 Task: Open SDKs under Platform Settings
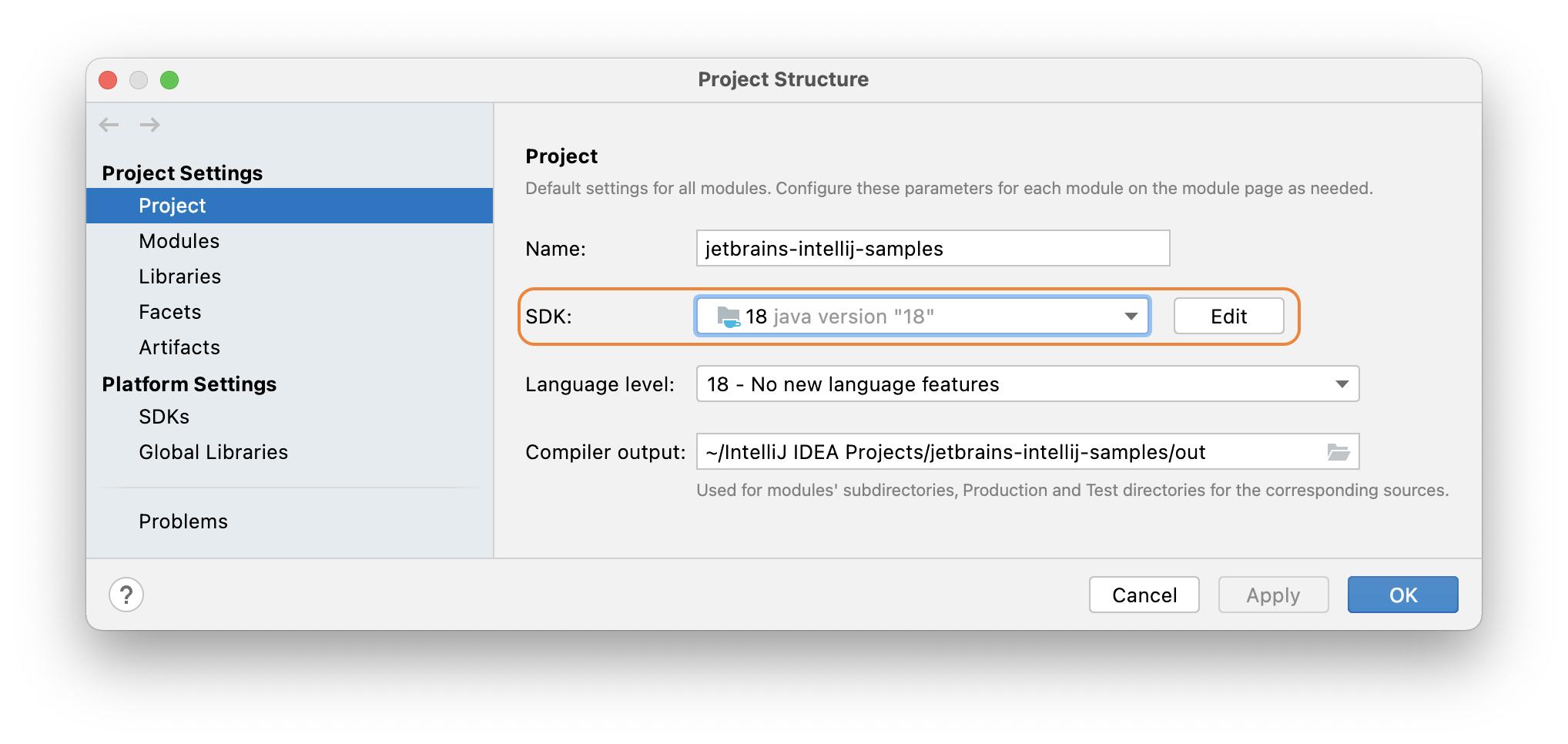290,417
